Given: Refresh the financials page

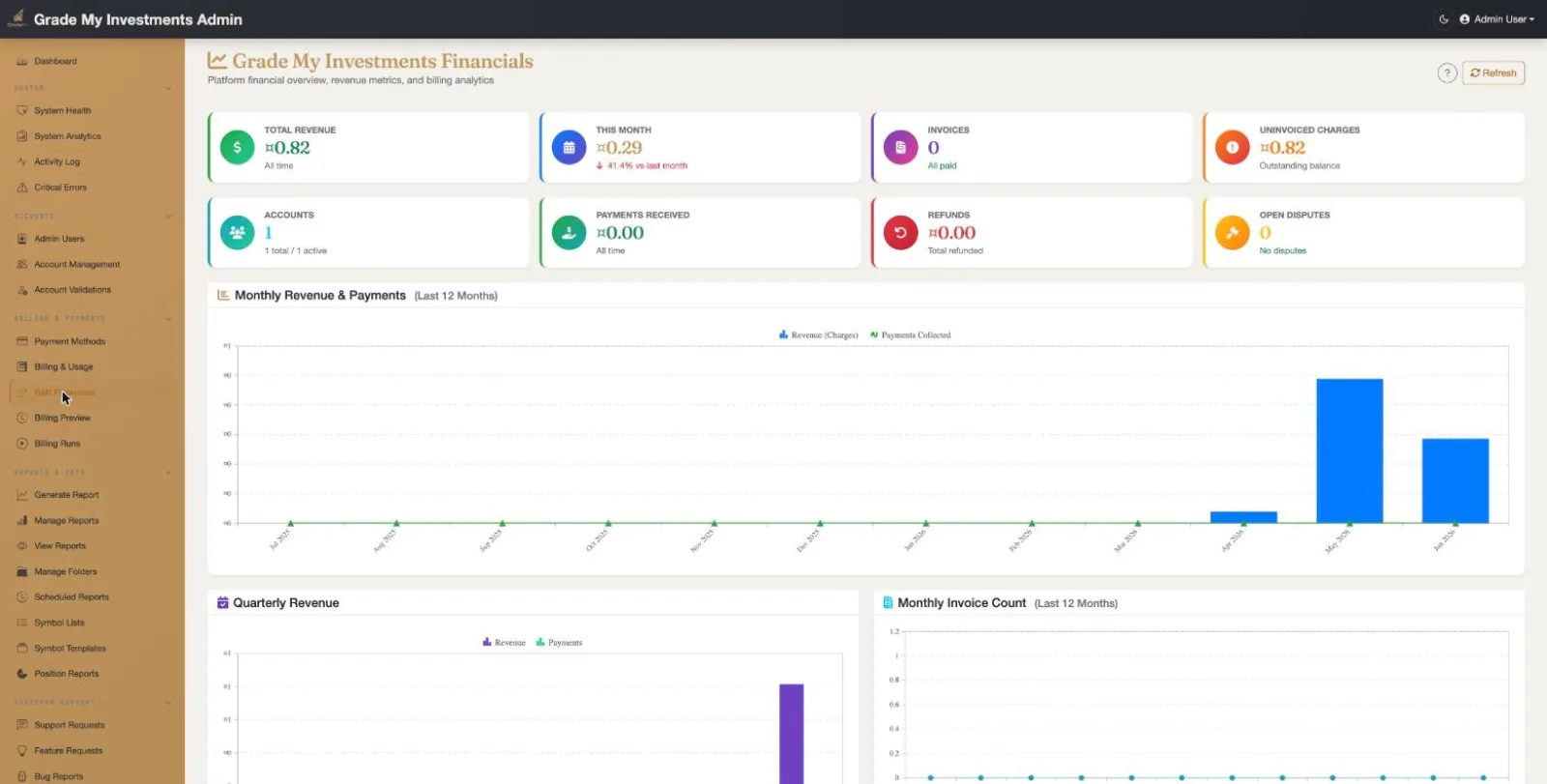Looking at the screenshot, I should point(1494,73).
